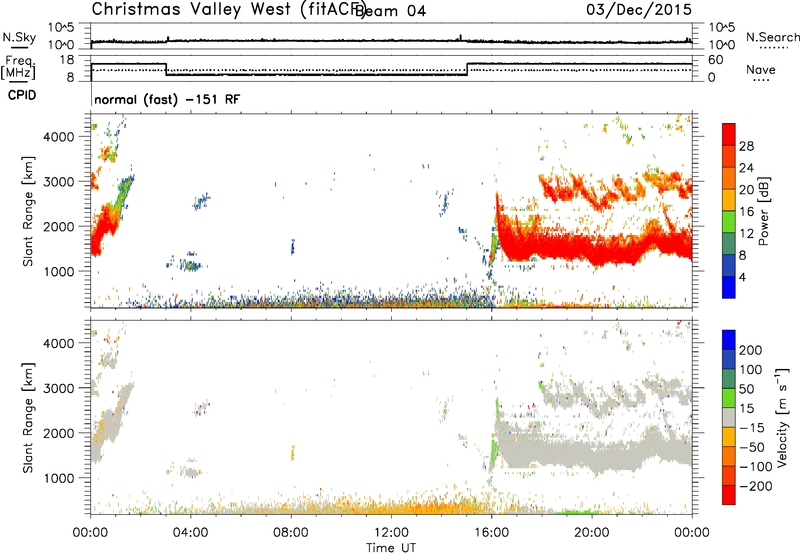Click the 'CPID' label

pyautogui.click(x=22, y=95)
